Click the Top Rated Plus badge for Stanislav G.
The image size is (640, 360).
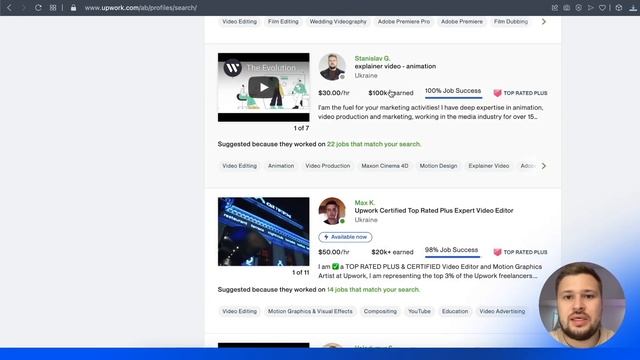(520, 93)
